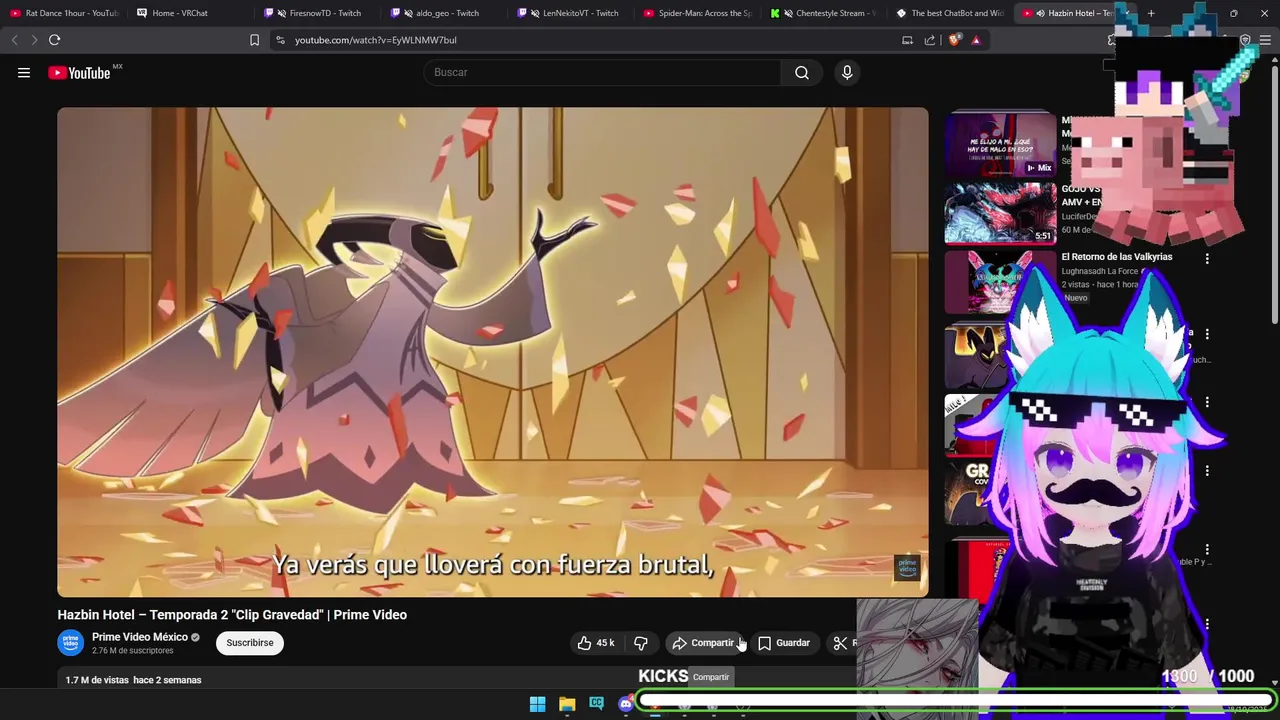Viewport: 1280px width, 720px height.
Task: Click the video player frame
Action: [493, 352]
